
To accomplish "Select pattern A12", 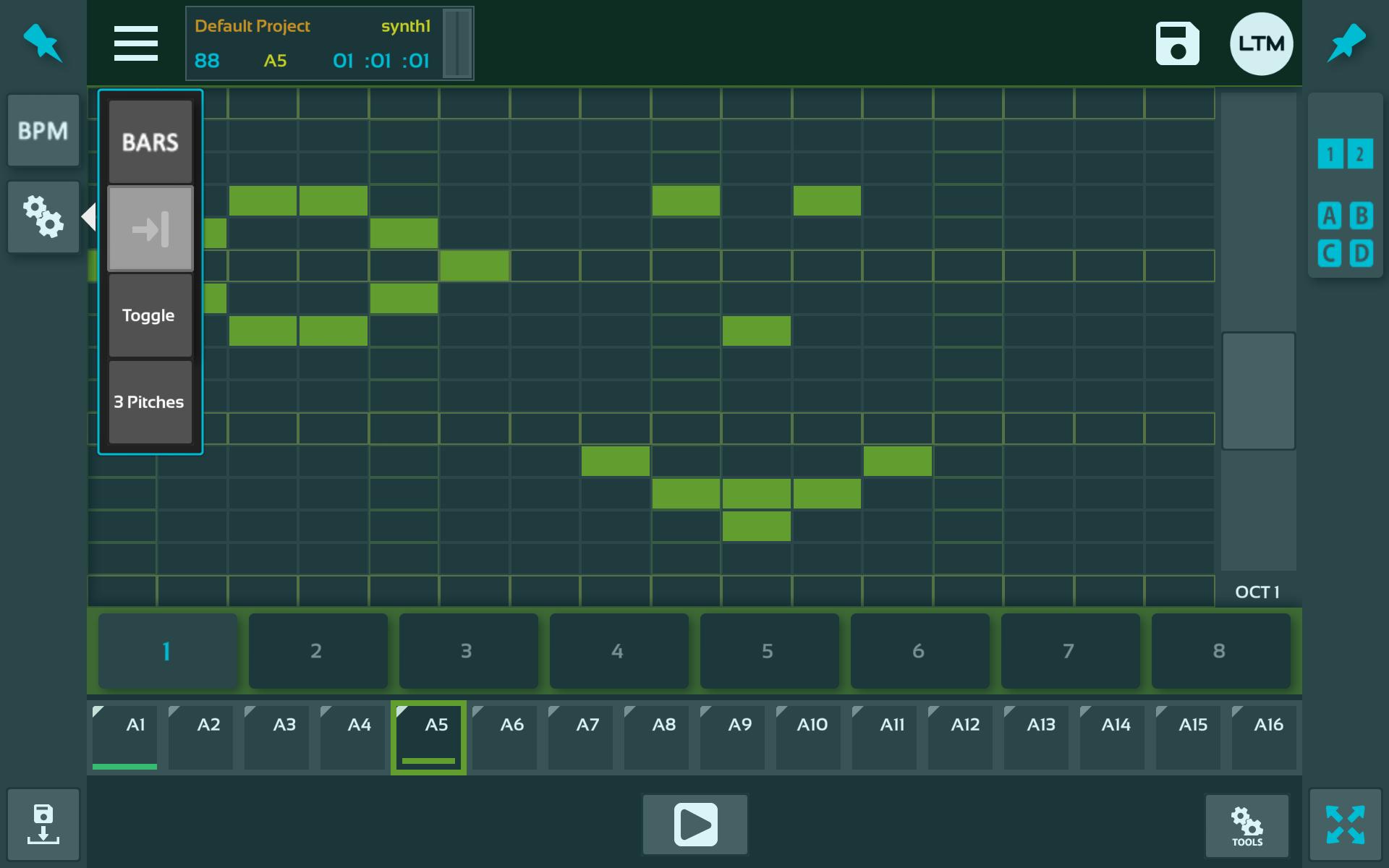I will 960,737.
